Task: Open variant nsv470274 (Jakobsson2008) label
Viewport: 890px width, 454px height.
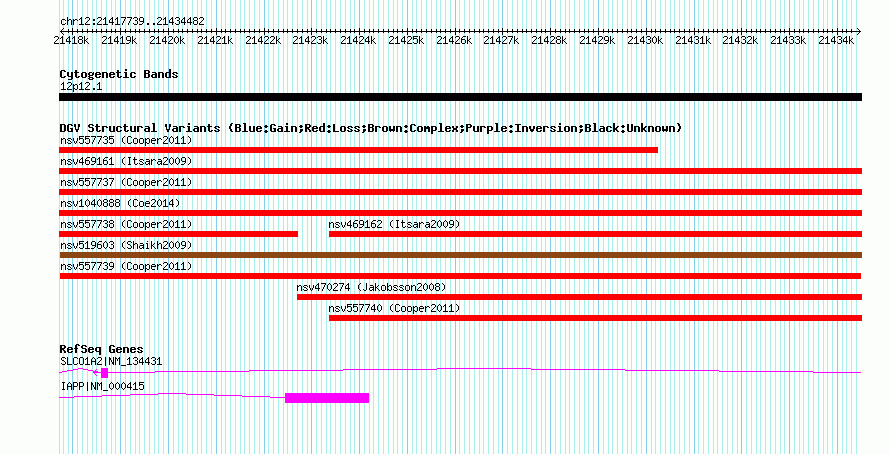Action: [x=371, y=288]
